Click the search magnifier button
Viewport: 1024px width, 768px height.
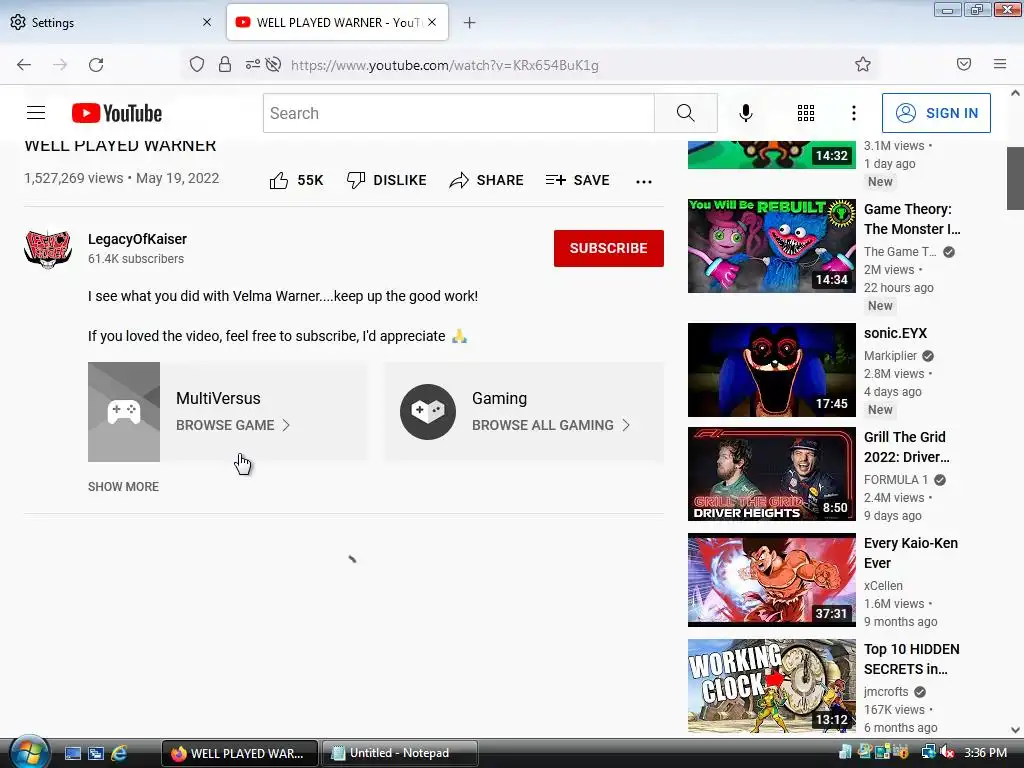[x=686, y=113]
